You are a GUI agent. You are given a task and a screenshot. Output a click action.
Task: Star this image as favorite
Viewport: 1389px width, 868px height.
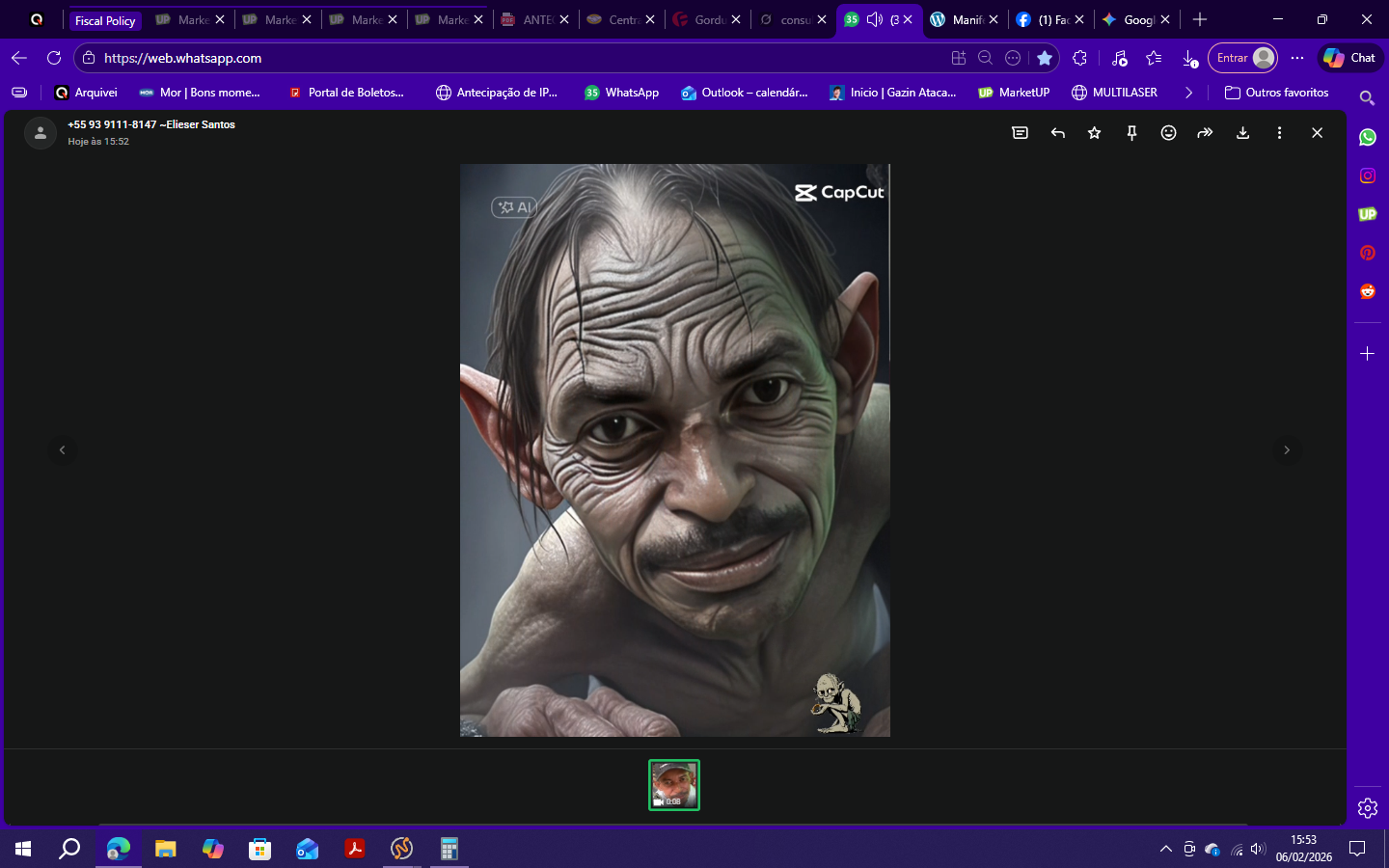pyautogui.click(x=1094, y=133)
